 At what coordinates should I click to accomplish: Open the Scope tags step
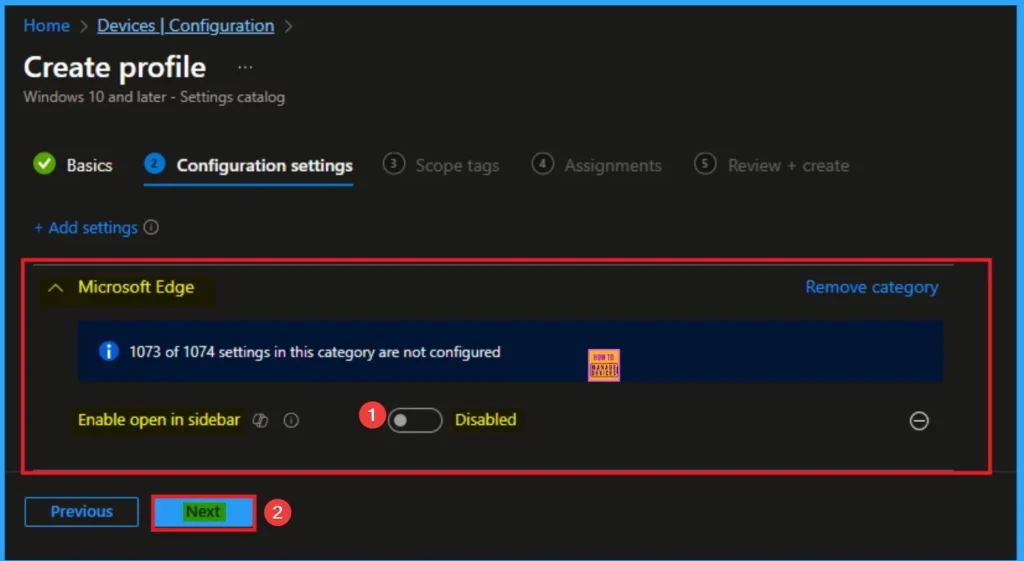(x=441, y=165)
